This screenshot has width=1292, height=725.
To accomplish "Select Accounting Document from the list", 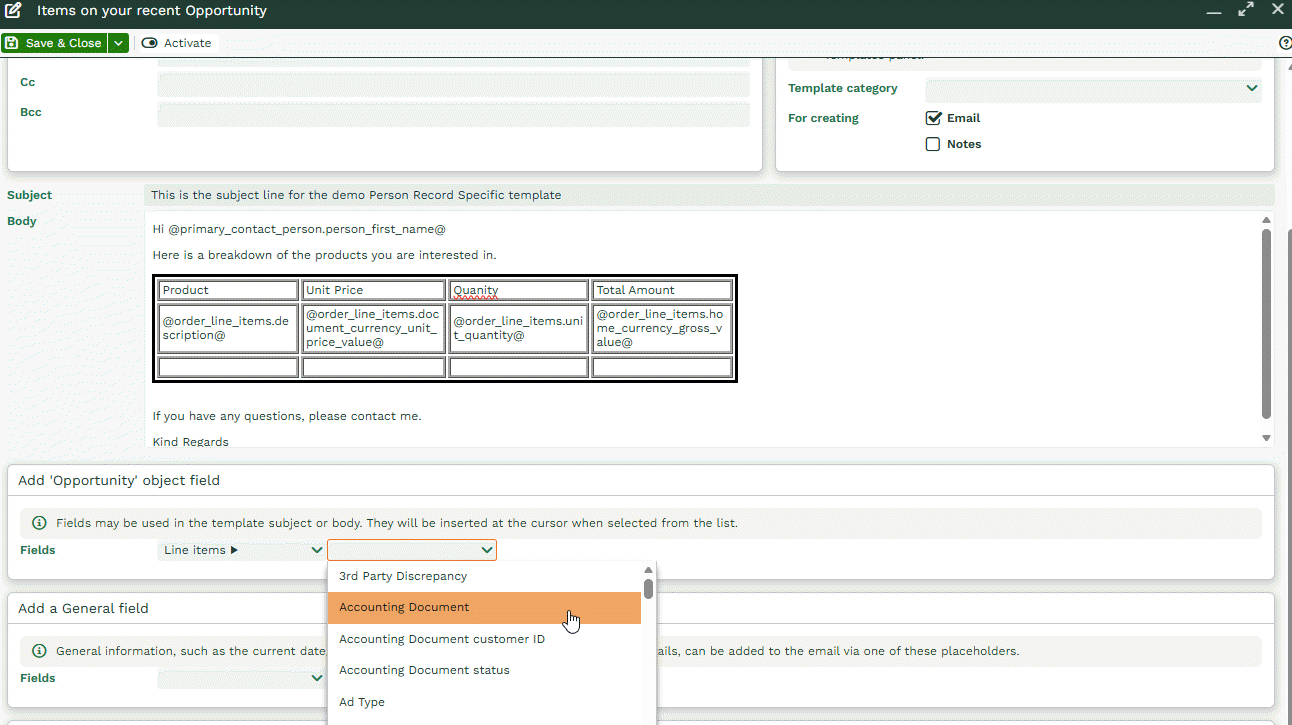I will [485, 607].
